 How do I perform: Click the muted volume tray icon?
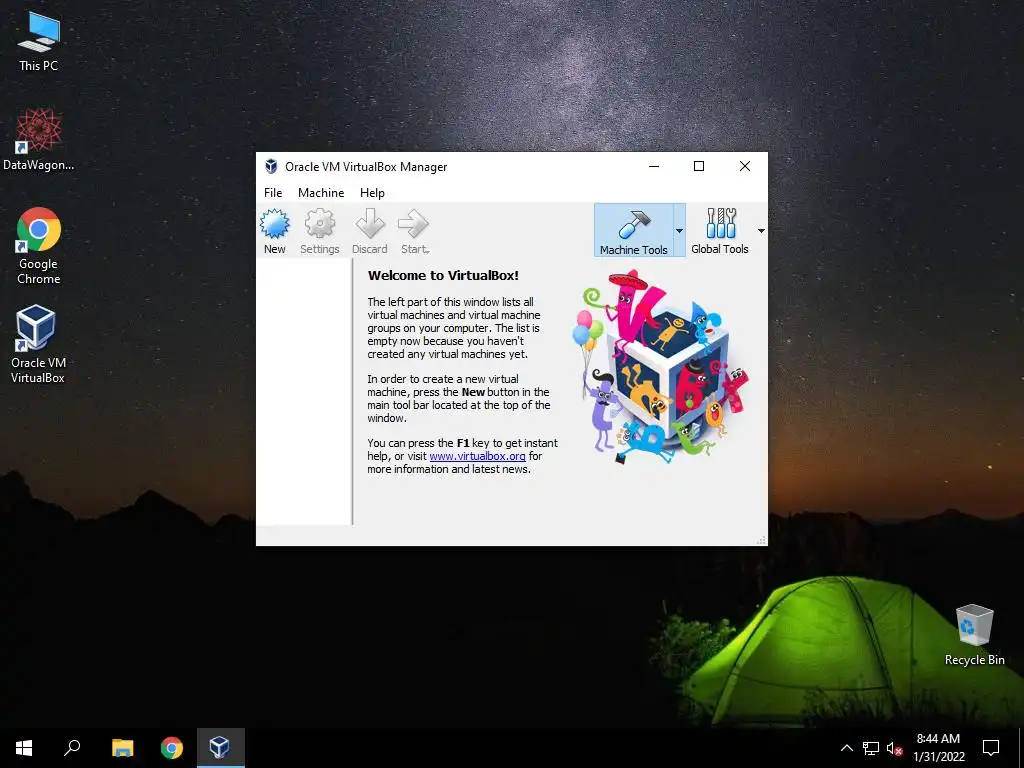[894, 748]
